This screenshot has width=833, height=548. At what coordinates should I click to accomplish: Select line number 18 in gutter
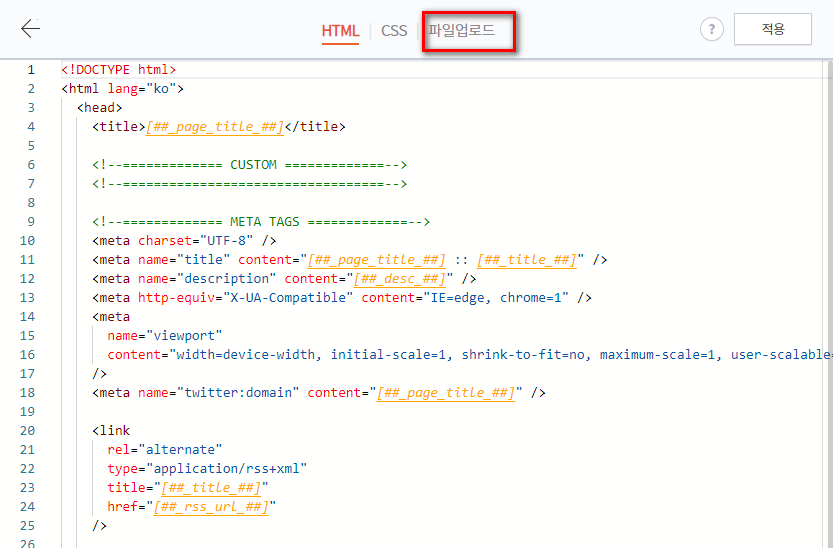pos(27,392)
